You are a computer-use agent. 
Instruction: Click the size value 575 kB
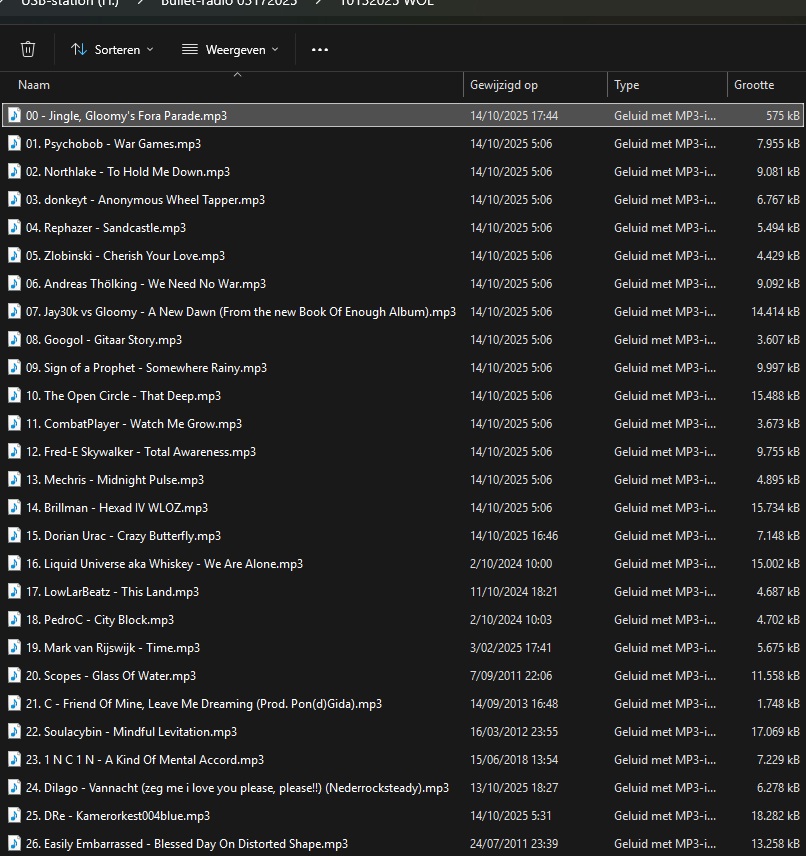tap(783, 116)
